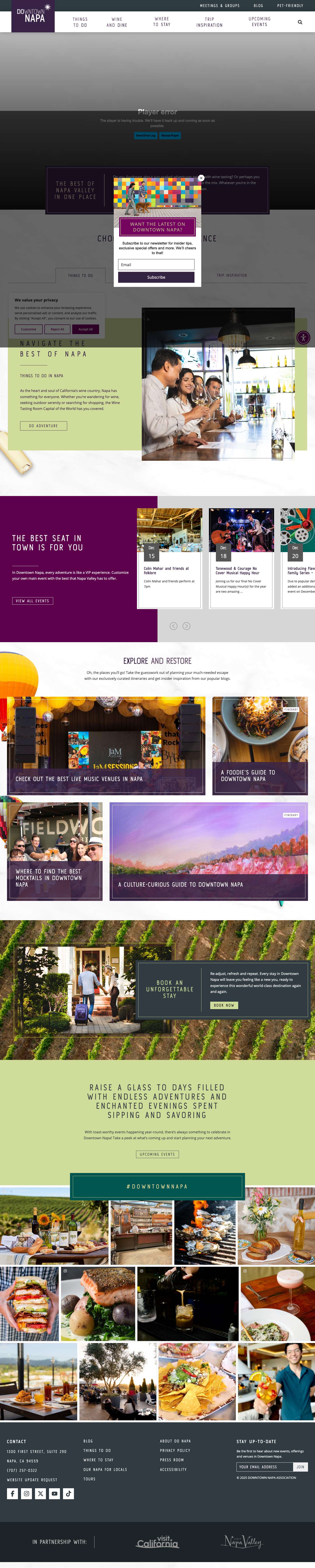Advance to next events carousel slide
Viewport: 315px width, 1568px height.
[x=187, y=626]
